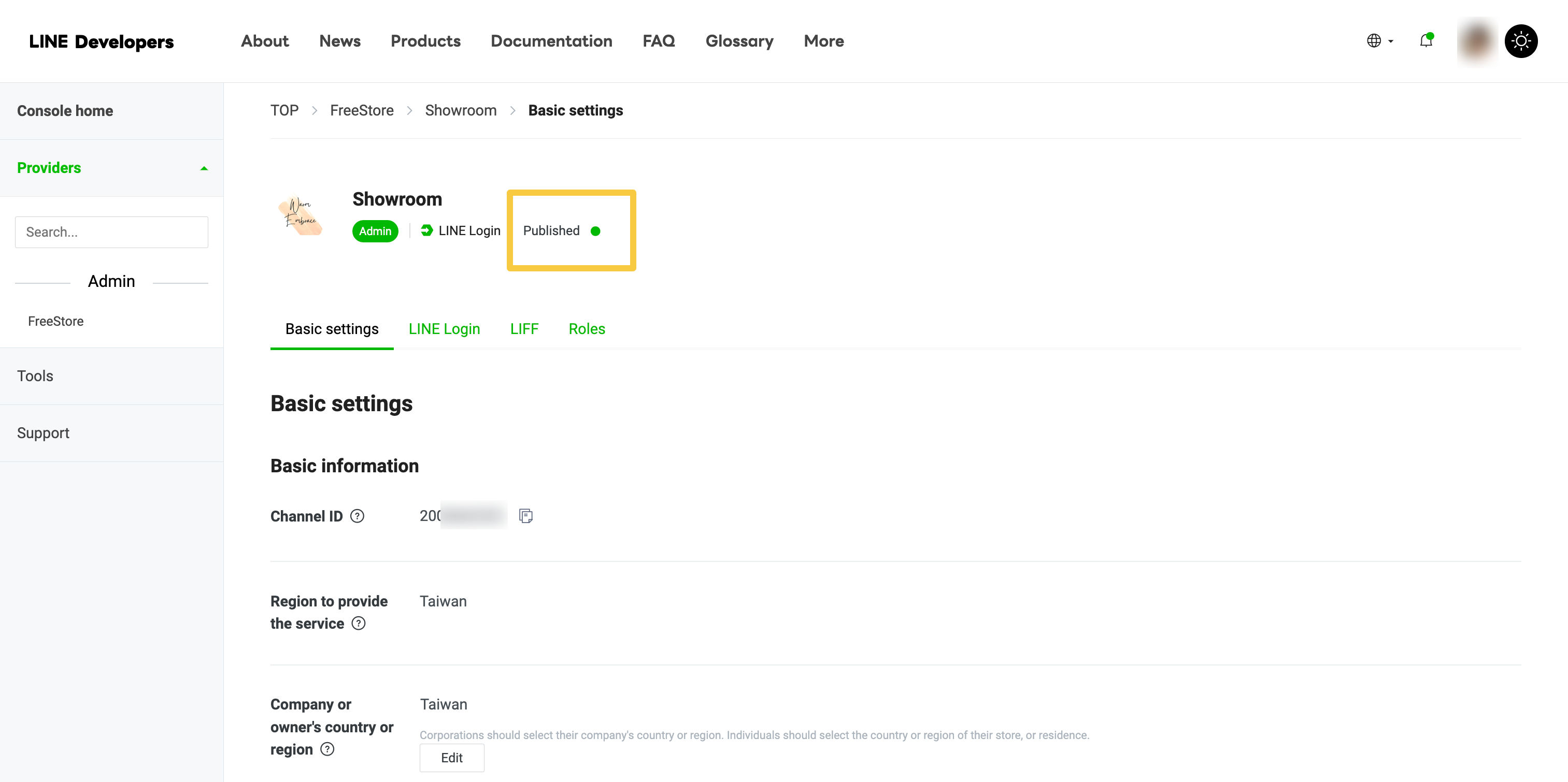1568x782 pixels.
Task: Open the More menu in top navigation
Action: pos(823,41)
